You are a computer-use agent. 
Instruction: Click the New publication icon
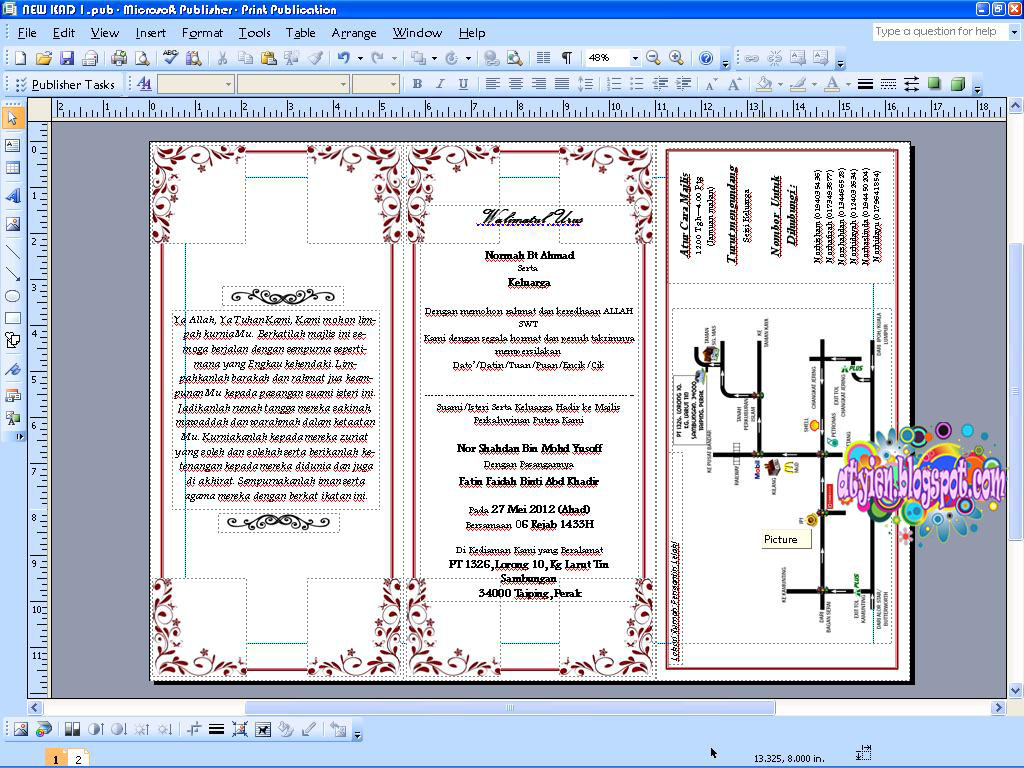20,58
